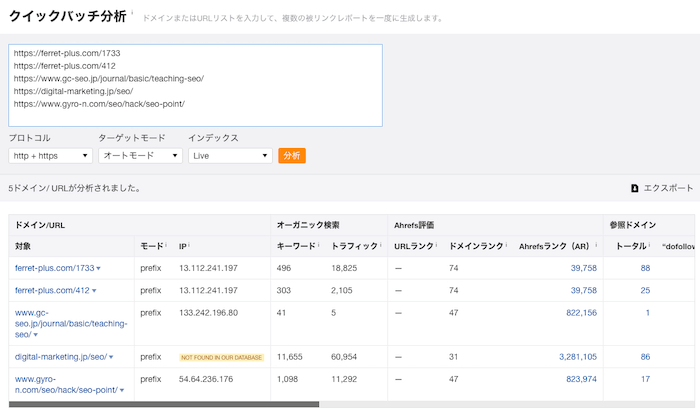Viewport: 700px width, 420px height.
Task: Click referring domains total 17
Action: pyautogui.click(x=645, y=379)
